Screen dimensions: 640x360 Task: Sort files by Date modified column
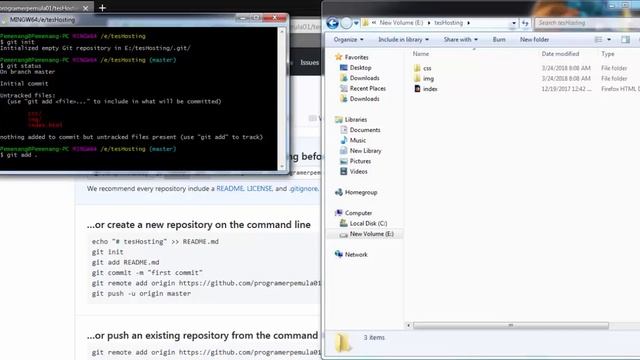tap(560, 54)
